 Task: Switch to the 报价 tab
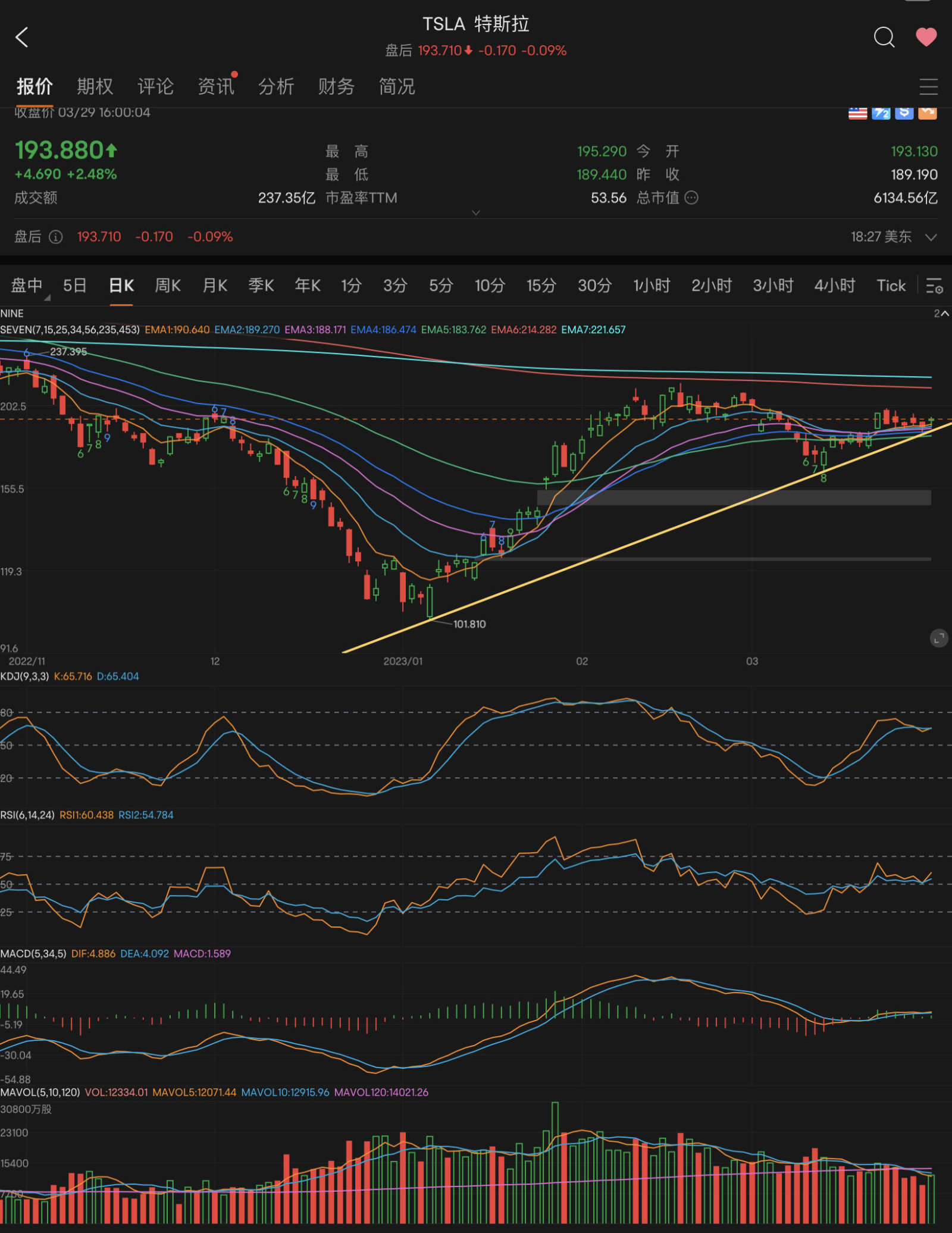tap(35, 87)
